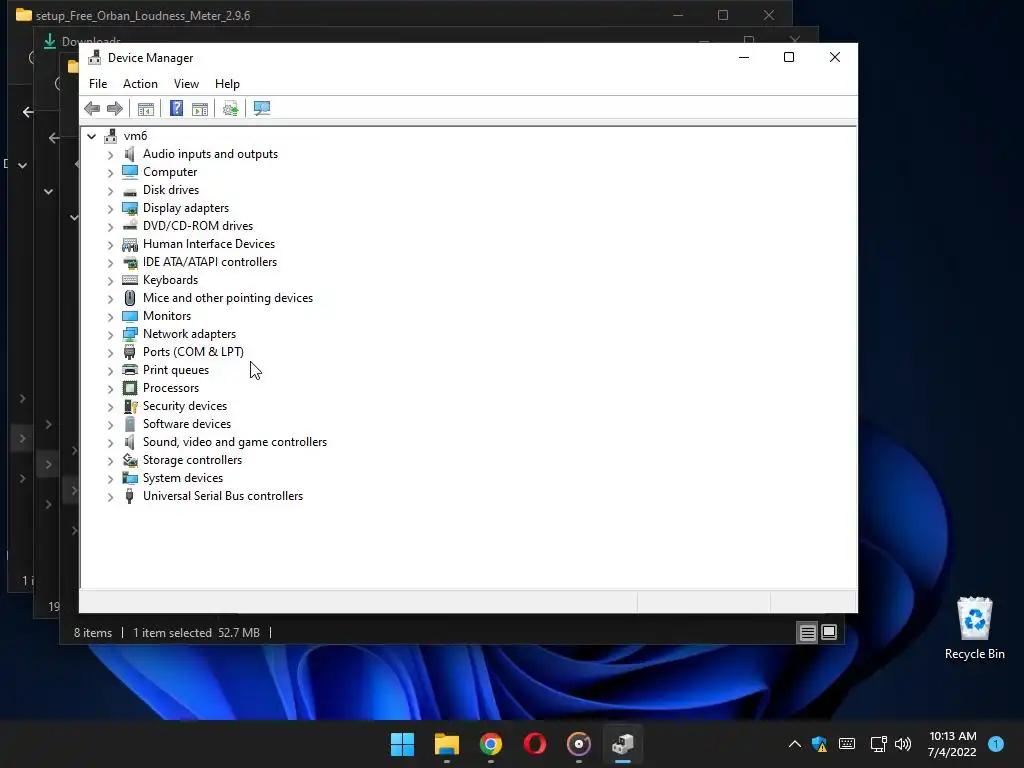Select the Keyboards icon

[130, 280]
